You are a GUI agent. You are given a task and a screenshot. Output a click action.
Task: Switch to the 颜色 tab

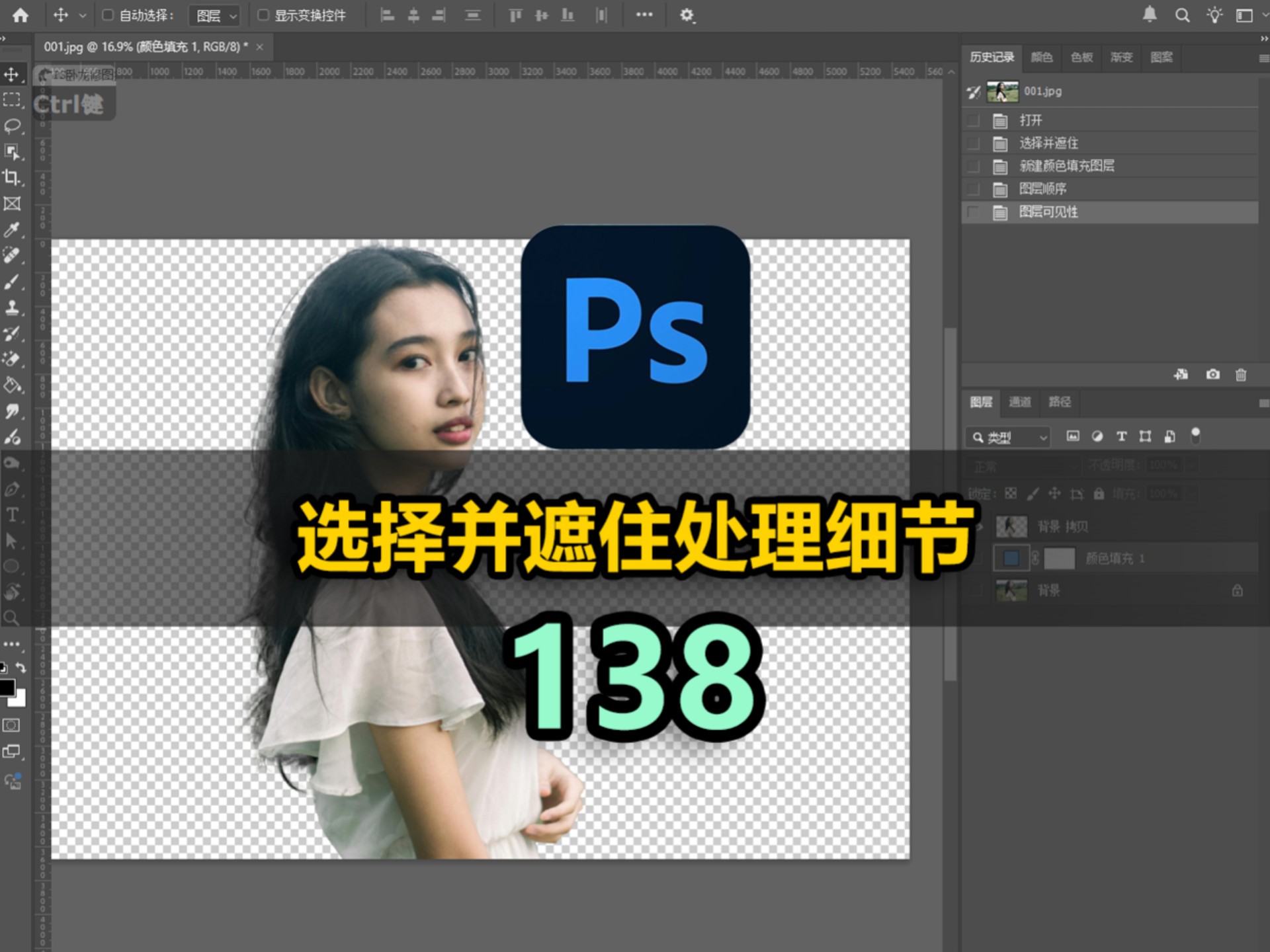[x=1041, y=58]
